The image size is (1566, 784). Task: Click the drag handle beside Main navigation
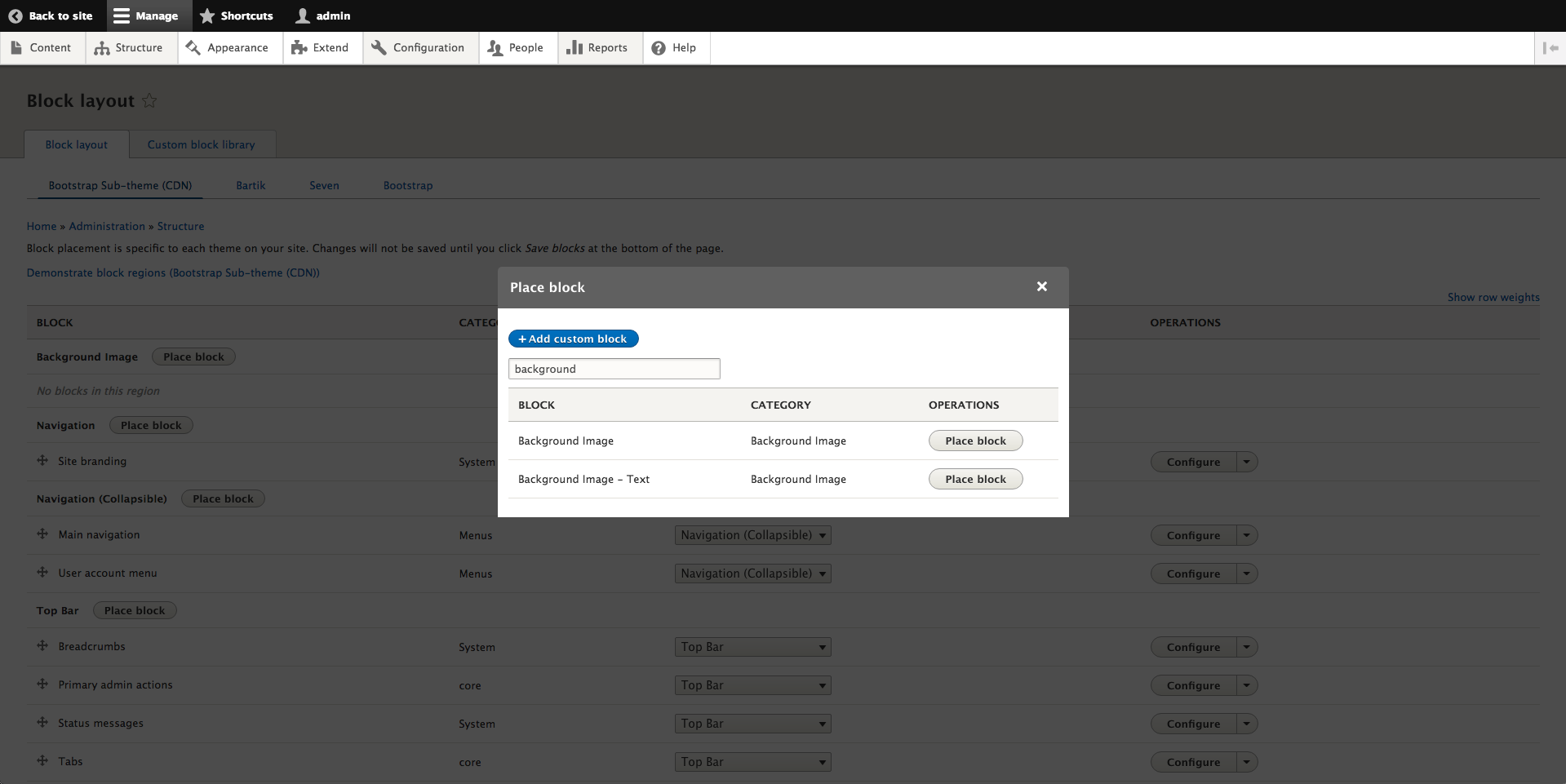[42, 534]
